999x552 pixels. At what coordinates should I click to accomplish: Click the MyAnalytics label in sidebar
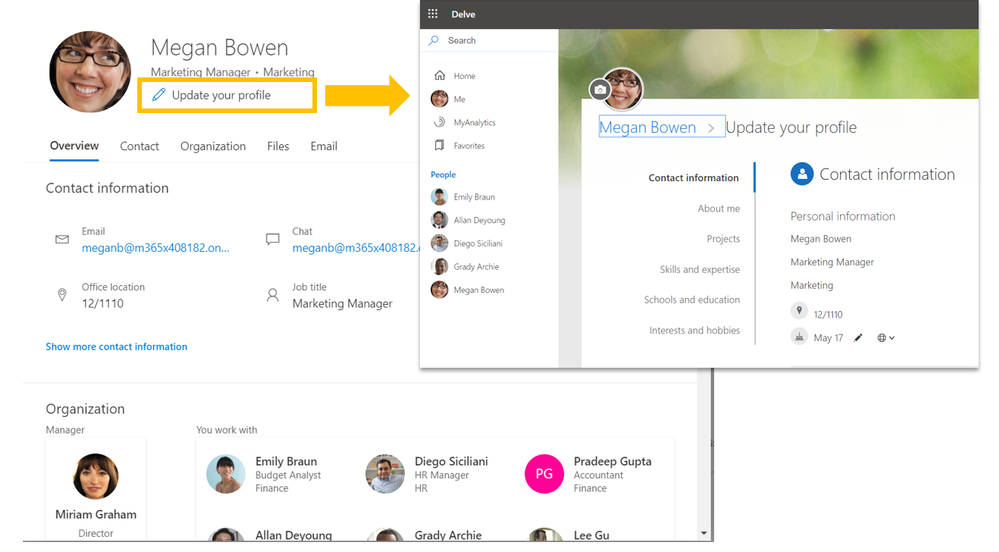coord(475,122)
